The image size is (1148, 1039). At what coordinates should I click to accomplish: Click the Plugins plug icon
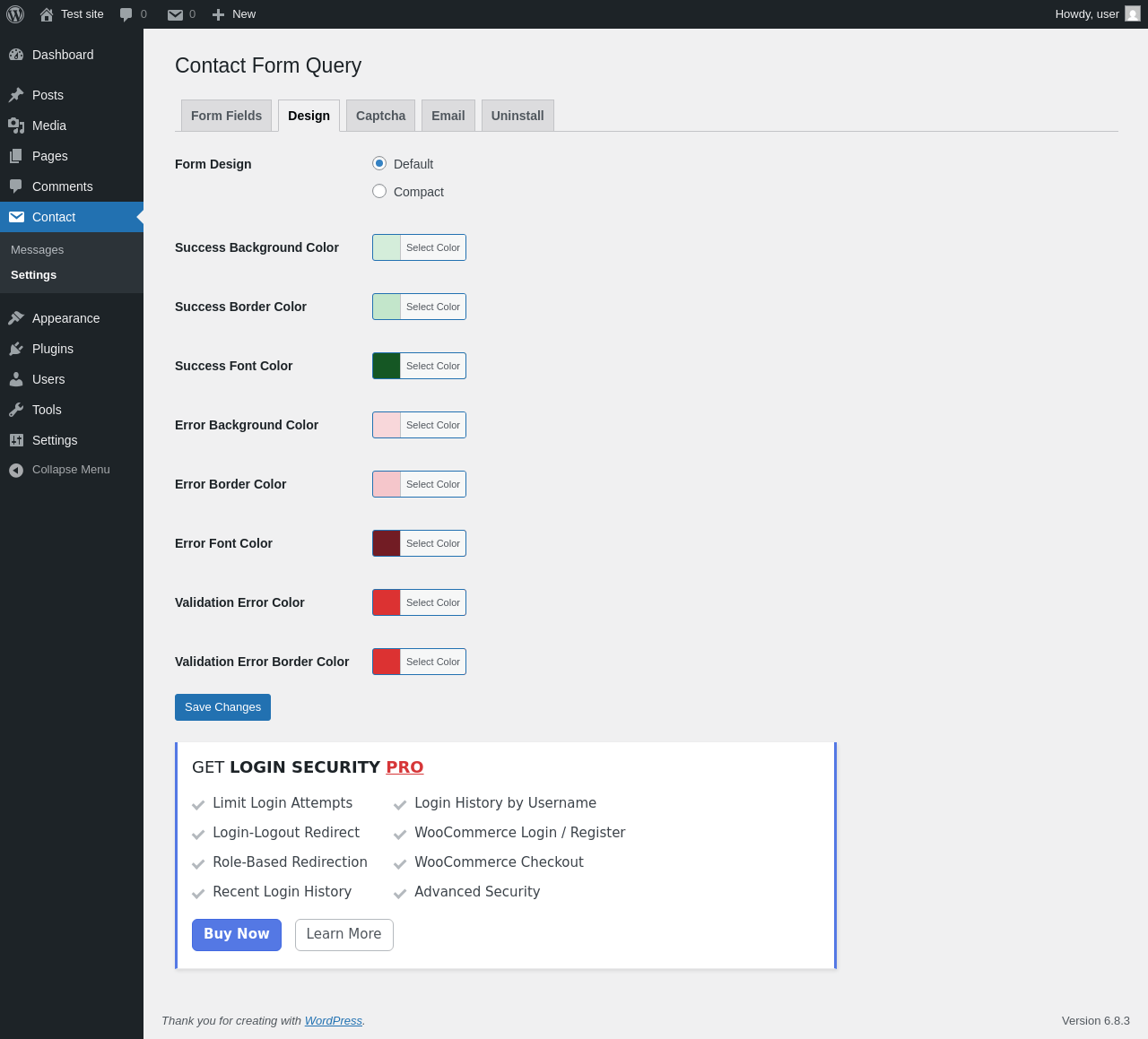coord(16,349)
